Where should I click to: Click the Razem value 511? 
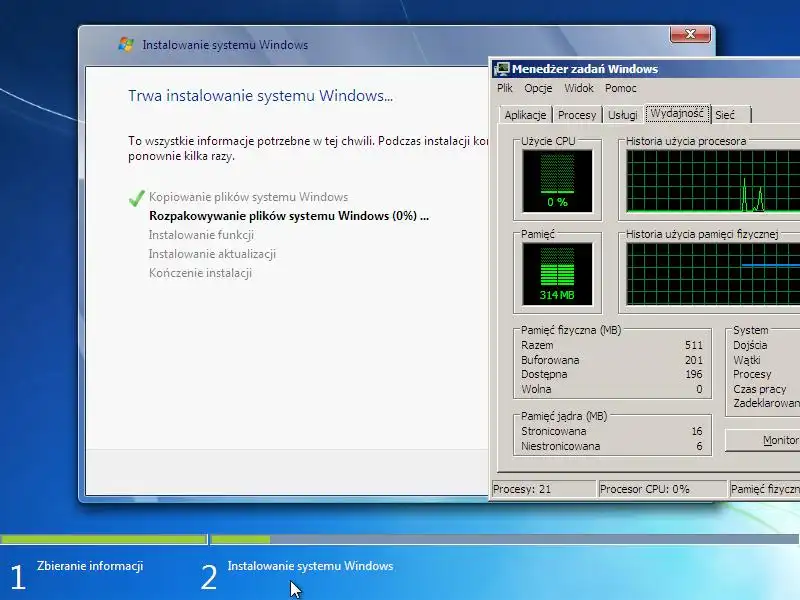[693, 345]
